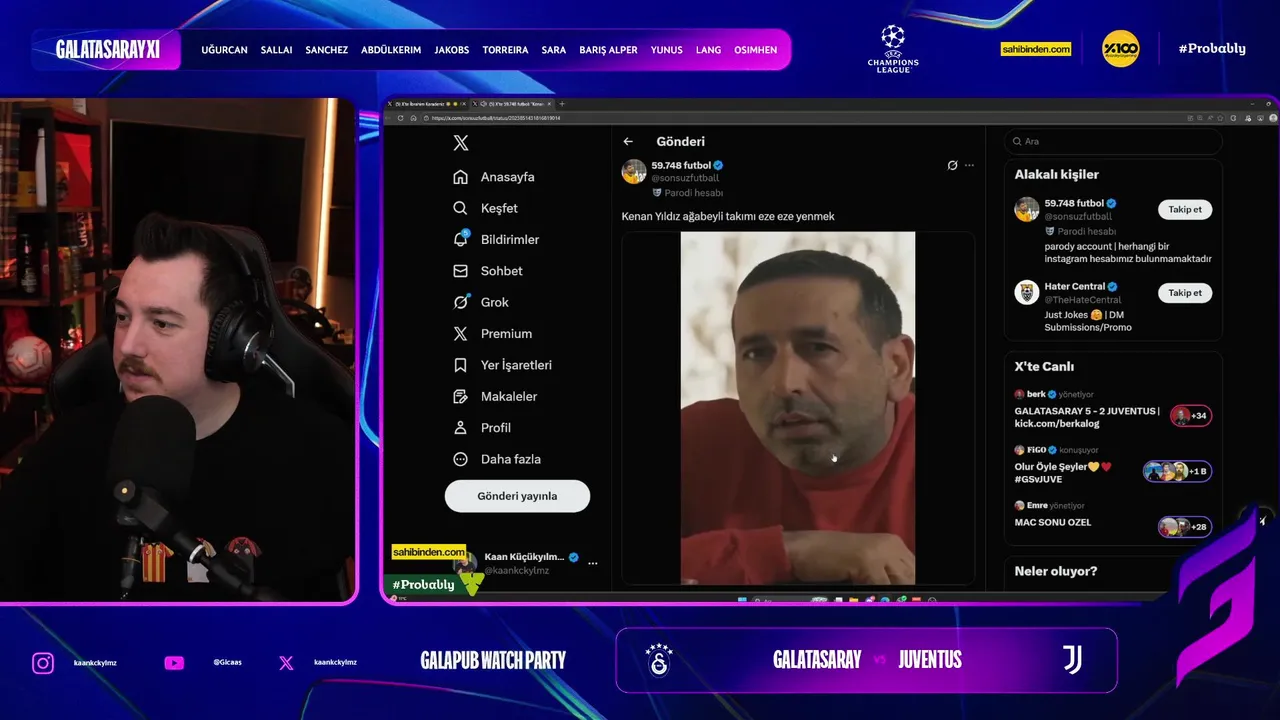
Task: Click @TheHateCentral handle
Action: (1083, 300)
